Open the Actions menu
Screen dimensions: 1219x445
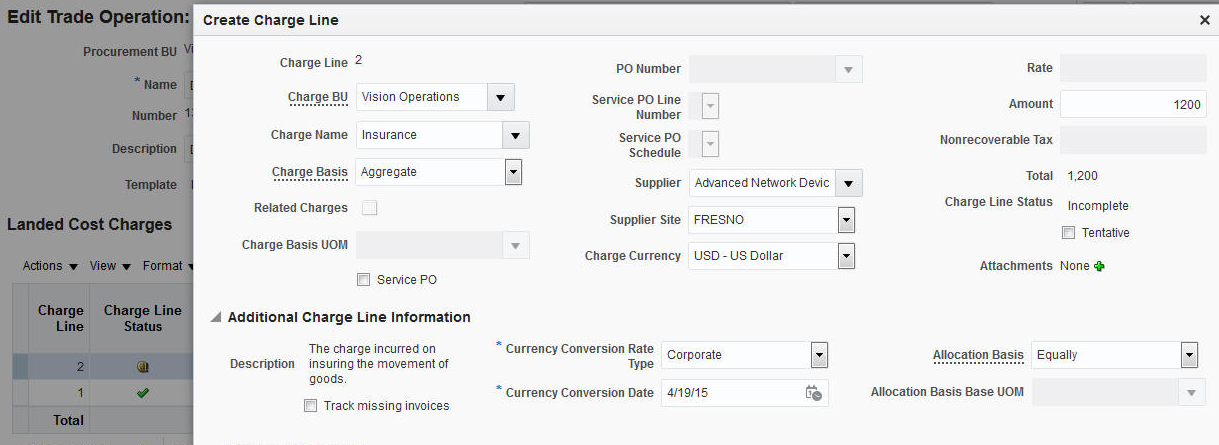point(50,266)
